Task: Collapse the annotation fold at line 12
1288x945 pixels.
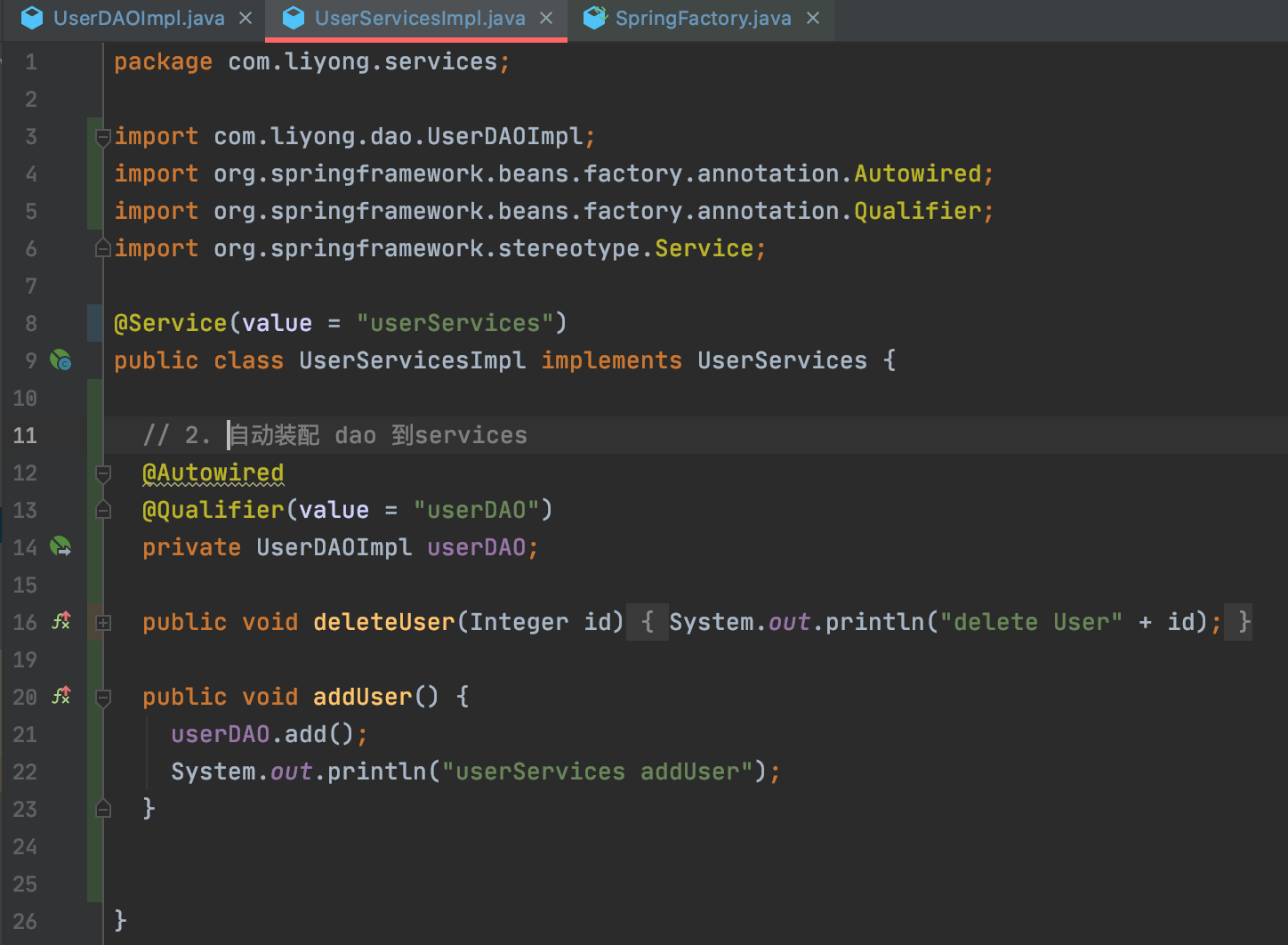Action: (x=103, y=473)
